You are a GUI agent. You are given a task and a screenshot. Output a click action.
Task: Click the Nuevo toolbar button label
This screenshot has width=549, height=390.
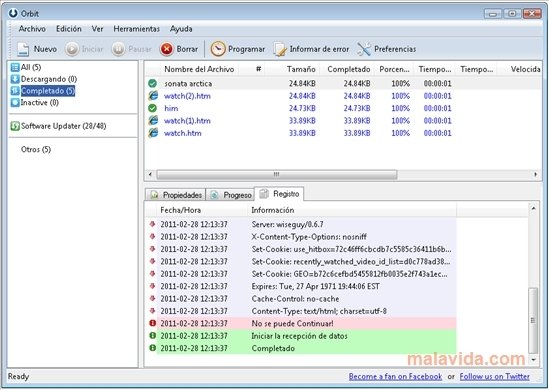click(45, 49)
